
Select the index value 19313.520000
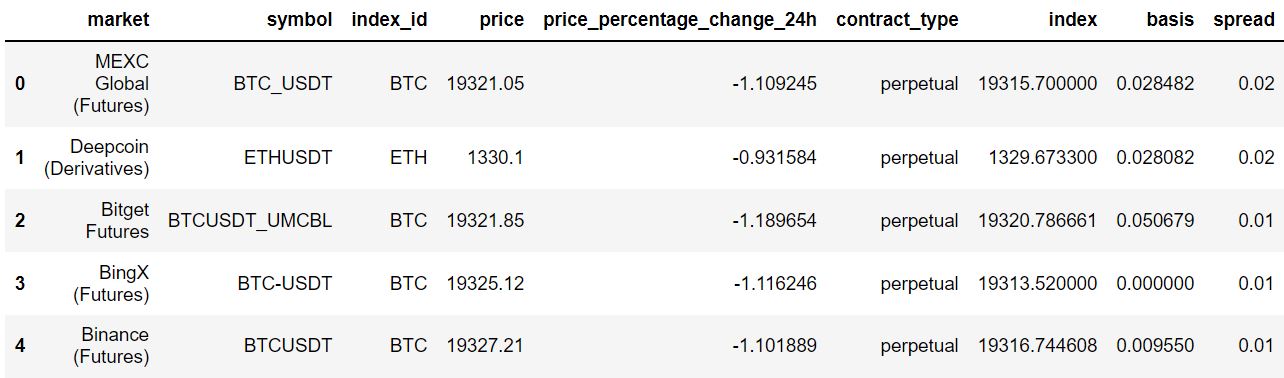[1037, 283]
